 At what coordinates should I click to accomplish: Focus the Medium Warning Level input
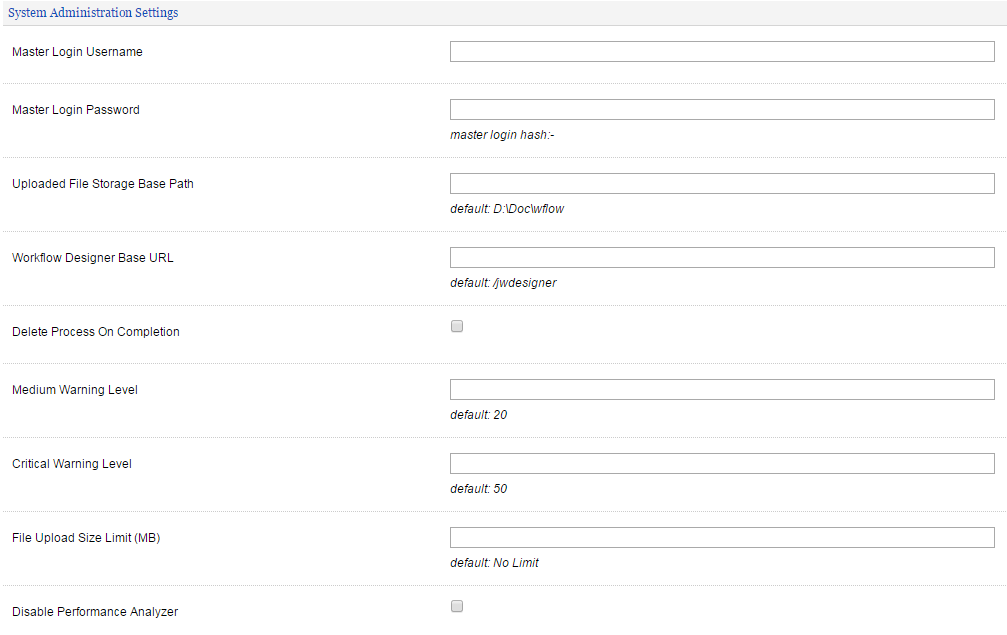point(722,390)
